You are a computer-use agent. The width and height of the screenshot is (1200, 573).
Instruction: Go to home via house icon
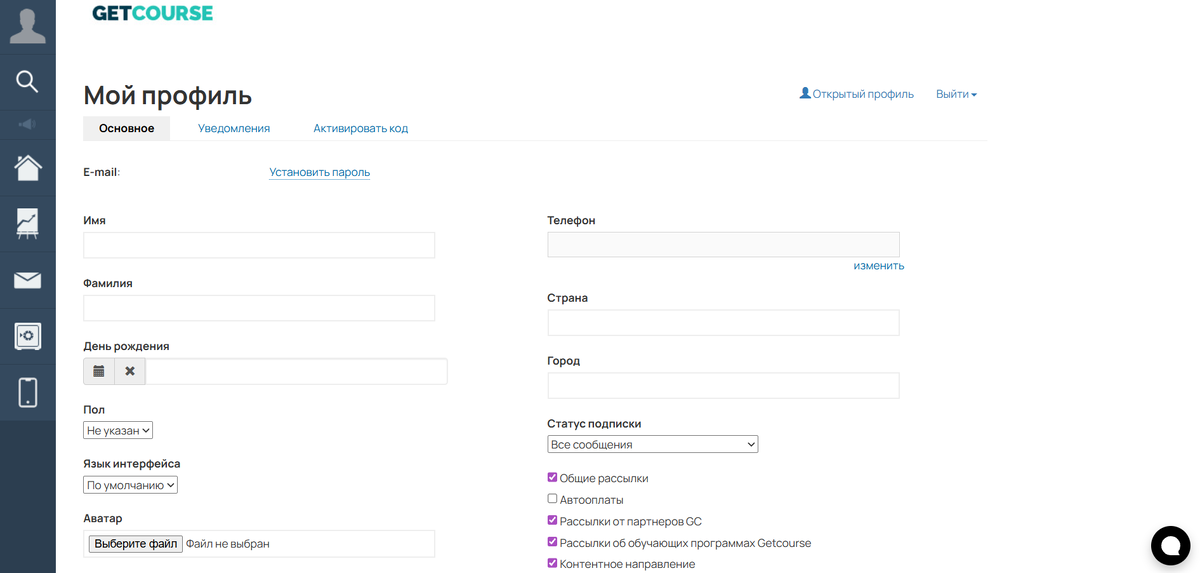coord(27,167)
